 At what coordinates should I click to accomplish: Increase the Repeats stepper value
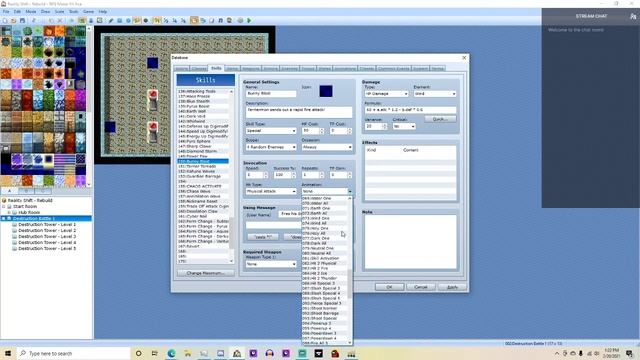[322, 173]
